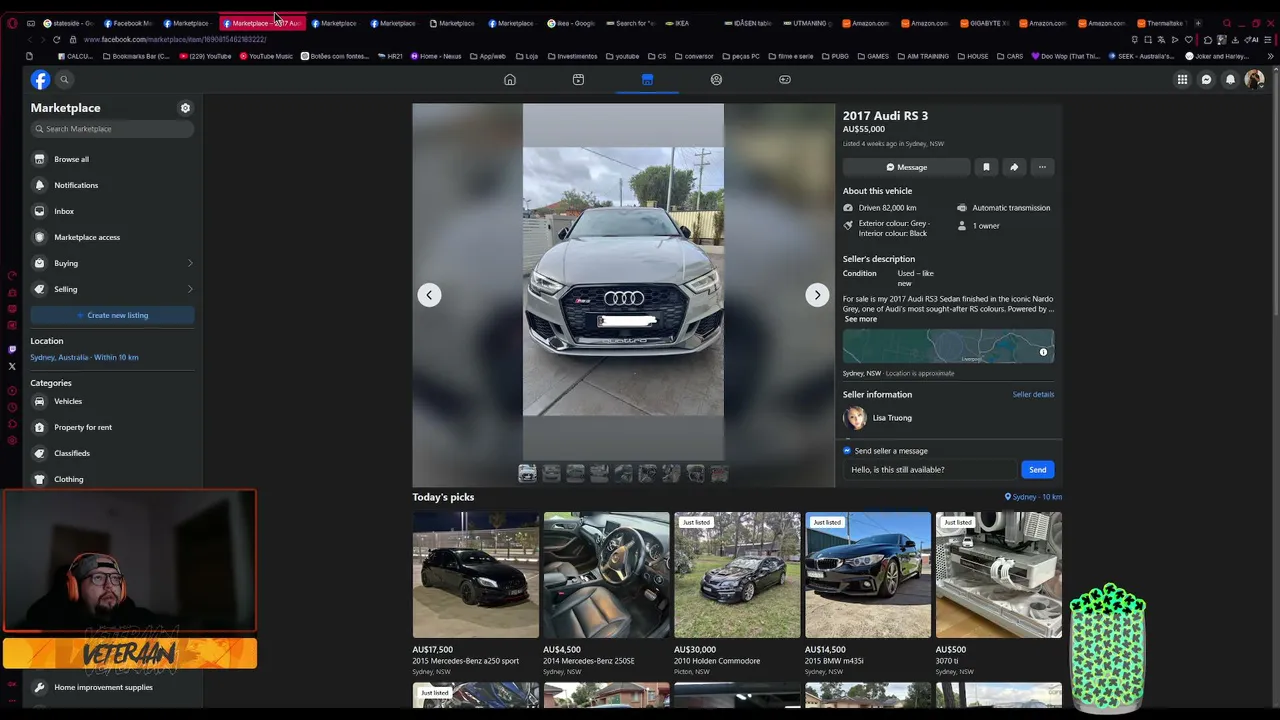
Task: Share the Audi RS 3 listing
Action: coord(1014,167)
